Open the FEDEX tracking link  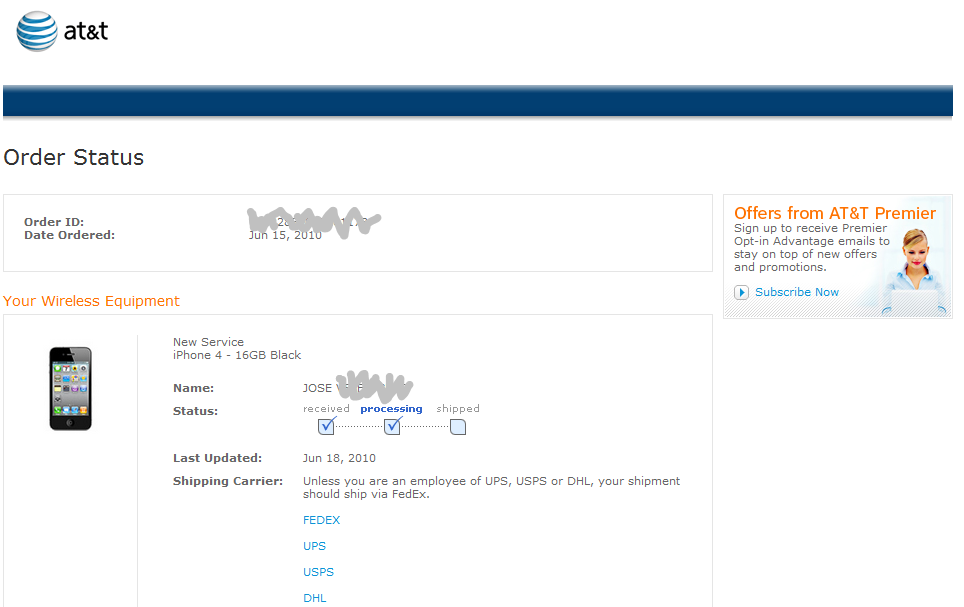(x=322, y=520)
